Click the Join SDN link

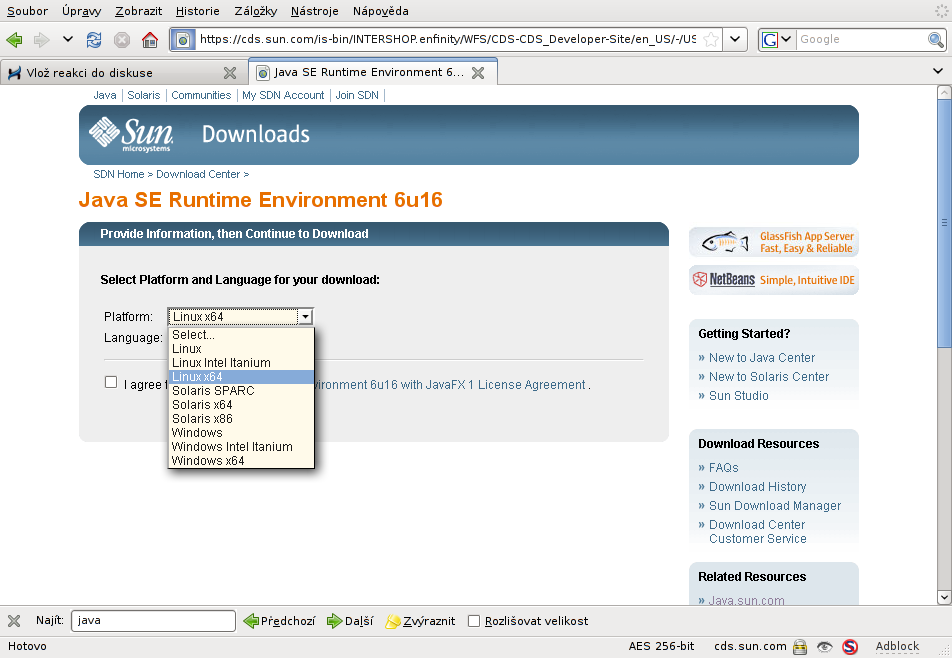357,95
